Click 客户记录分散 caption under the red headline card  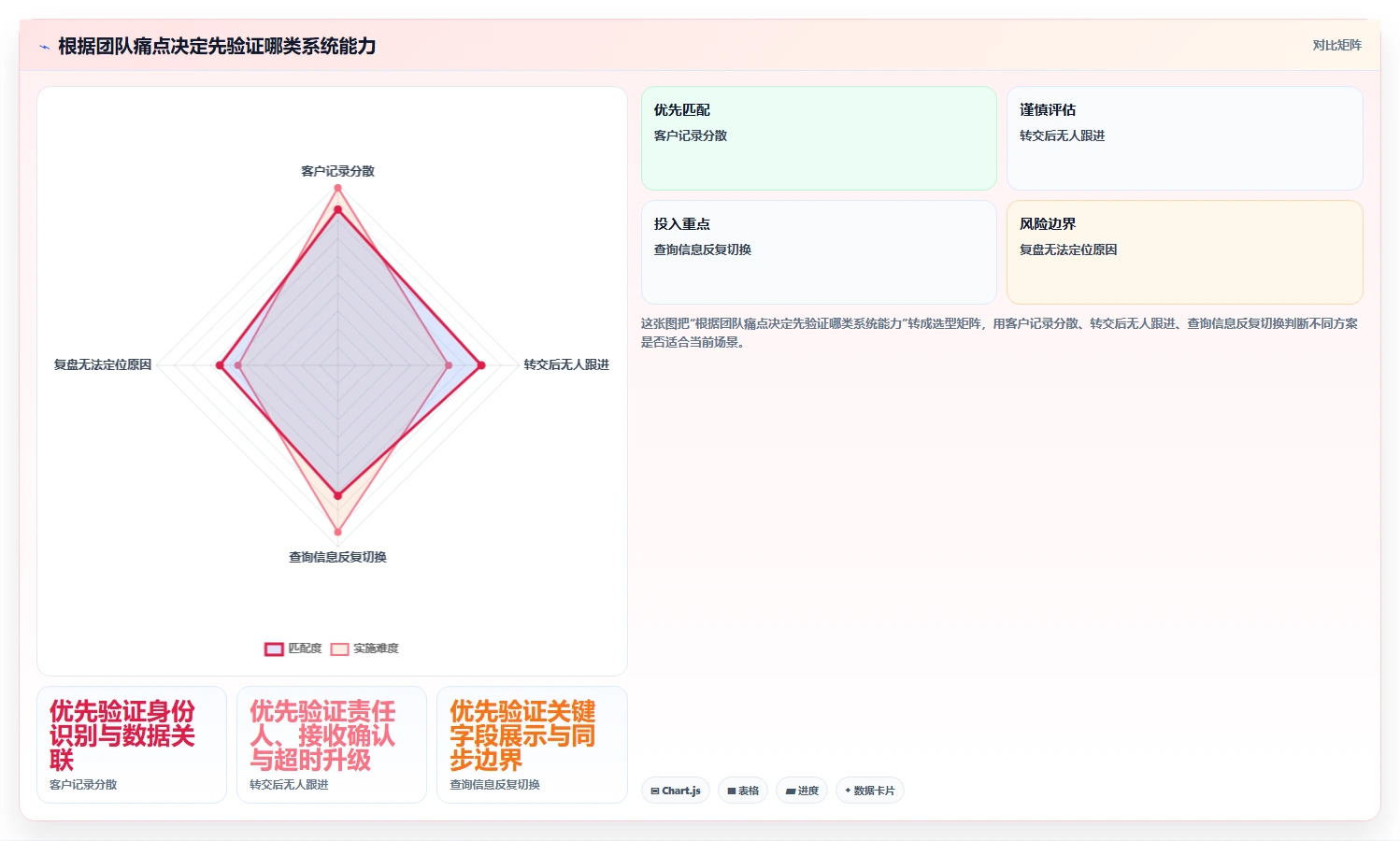pyautogui.click(x=83, y=785)
